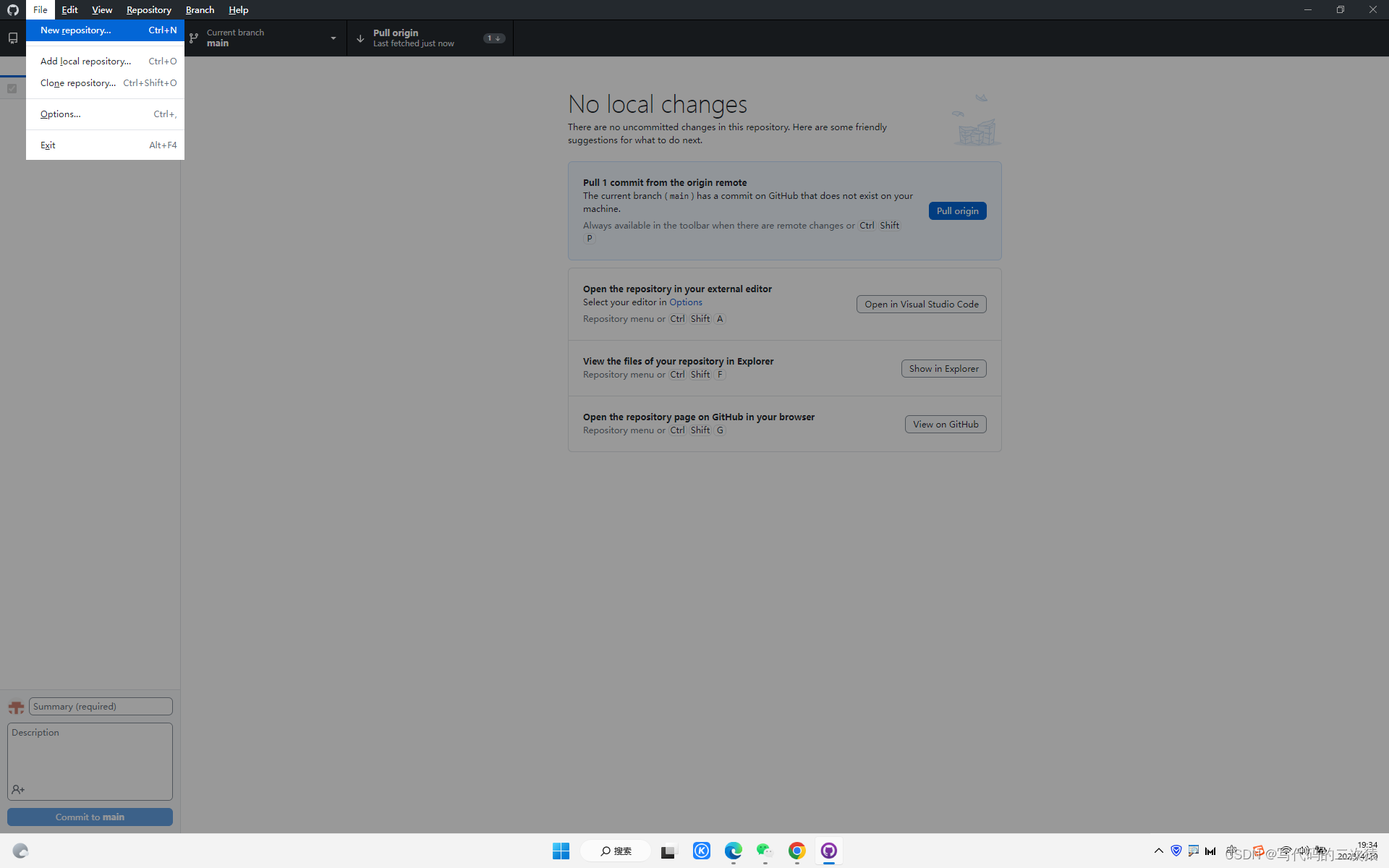Click the blue Pull origin button
Viewport: 1389px width, 868px height.
956,210
